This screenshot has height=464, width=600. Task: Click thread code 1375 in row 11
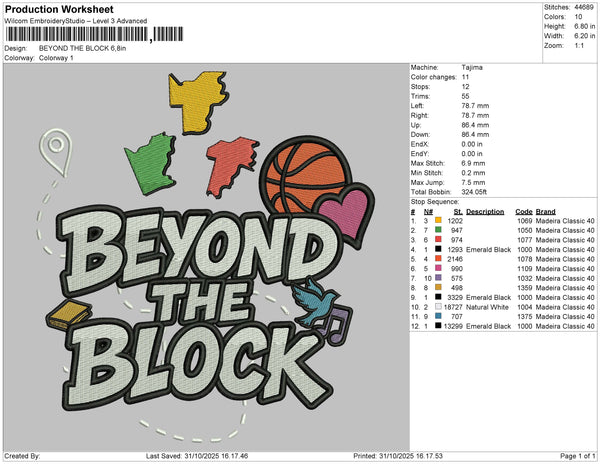pyautogui.click(x=525, y=317)
